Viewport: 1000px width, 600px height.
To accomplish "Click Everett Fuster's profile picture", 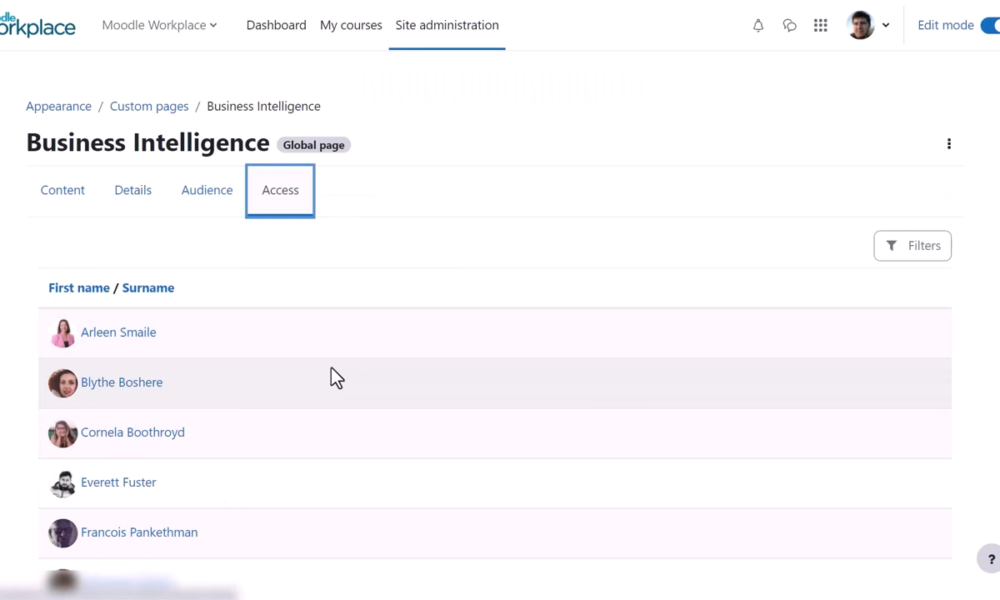I will [x=63, y=483].
